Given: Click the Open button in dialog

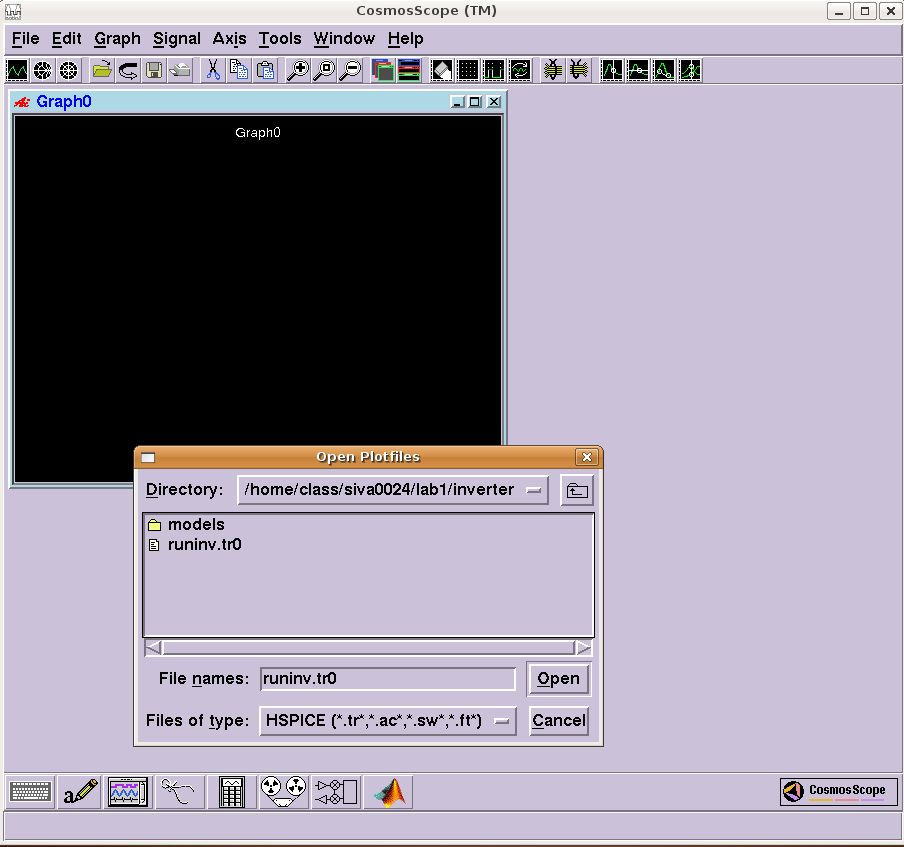Looking at the screenshot, I should (558, 679).
